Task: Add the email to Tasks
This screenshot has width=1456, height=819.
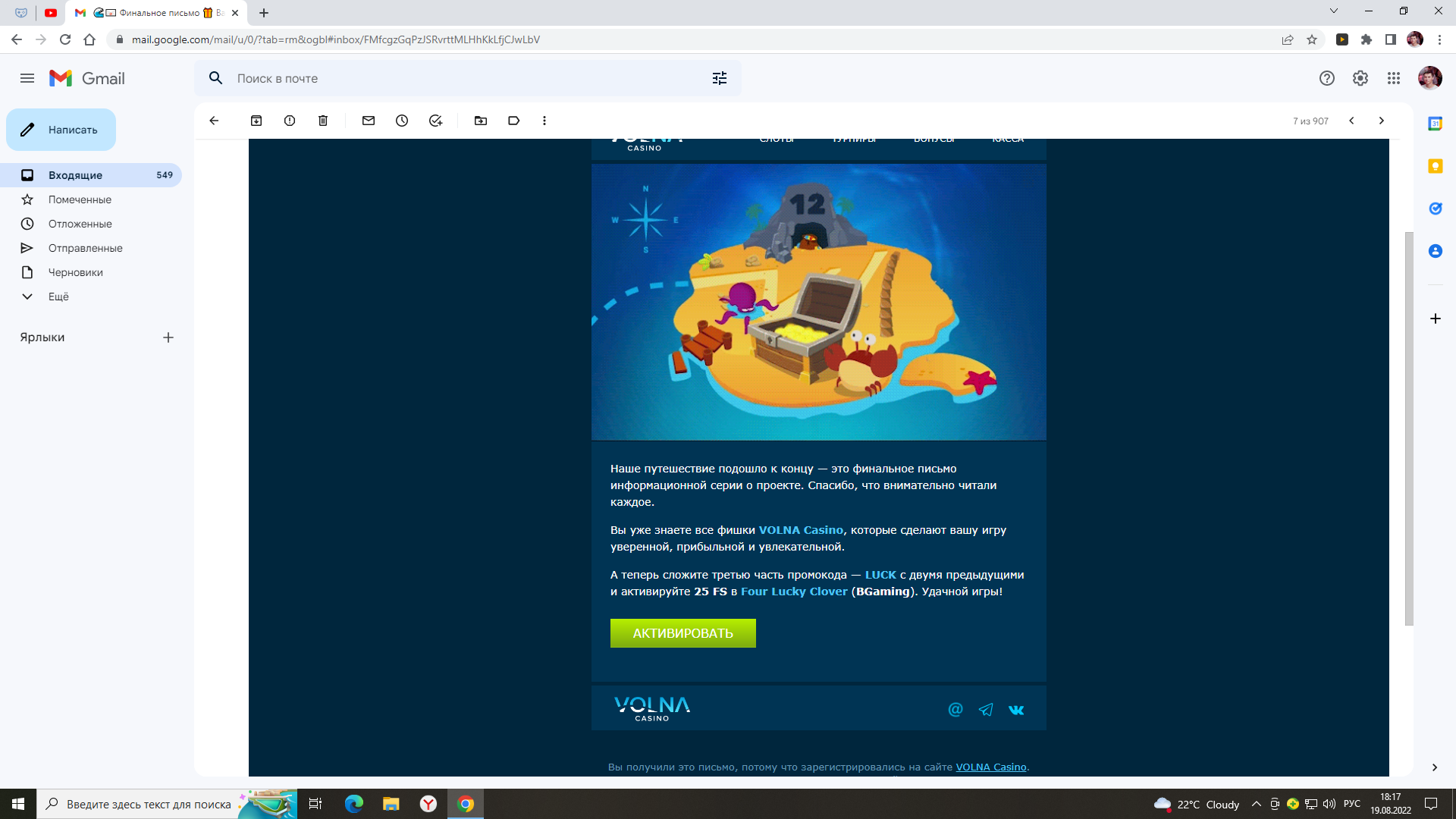Action: pyautogui.click(x=435, y=121)
